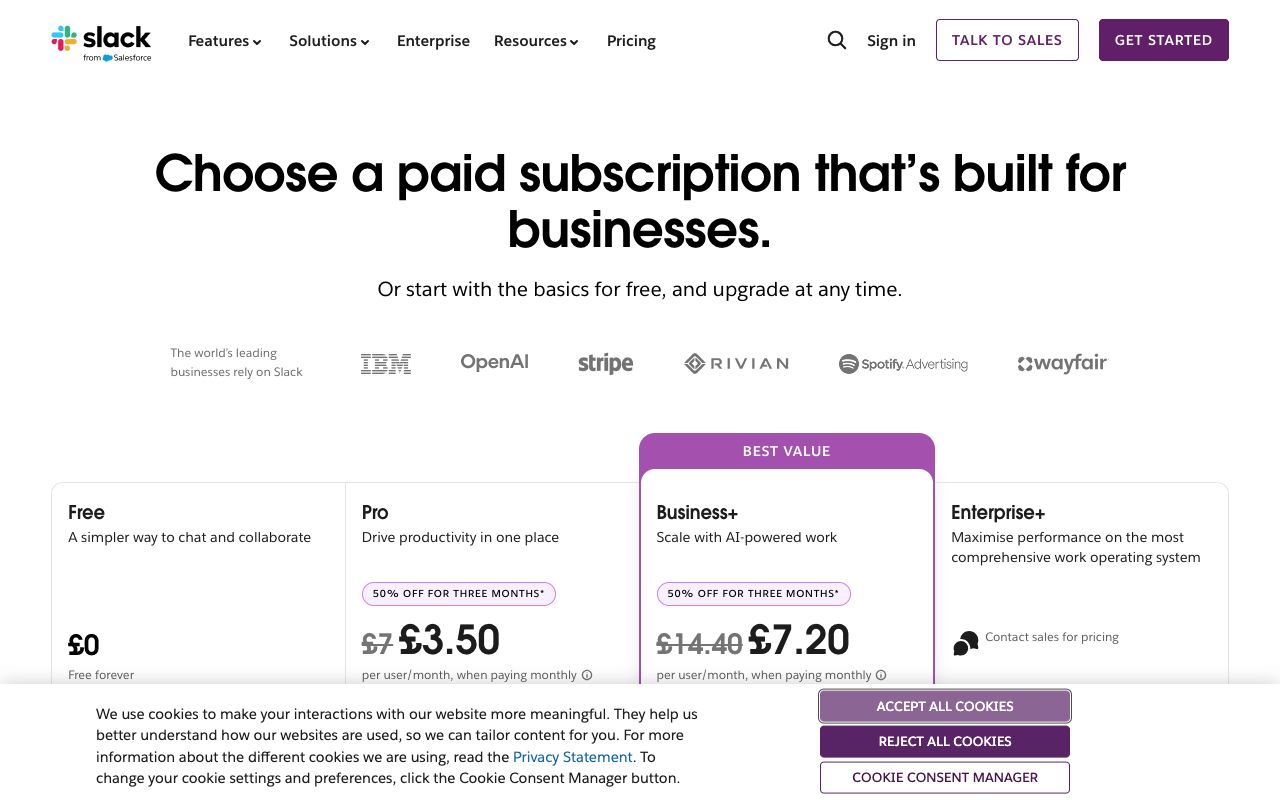
Task: Click info icon beside Pro monthly price
Action: pyautogui.click(x=587, y=675)
